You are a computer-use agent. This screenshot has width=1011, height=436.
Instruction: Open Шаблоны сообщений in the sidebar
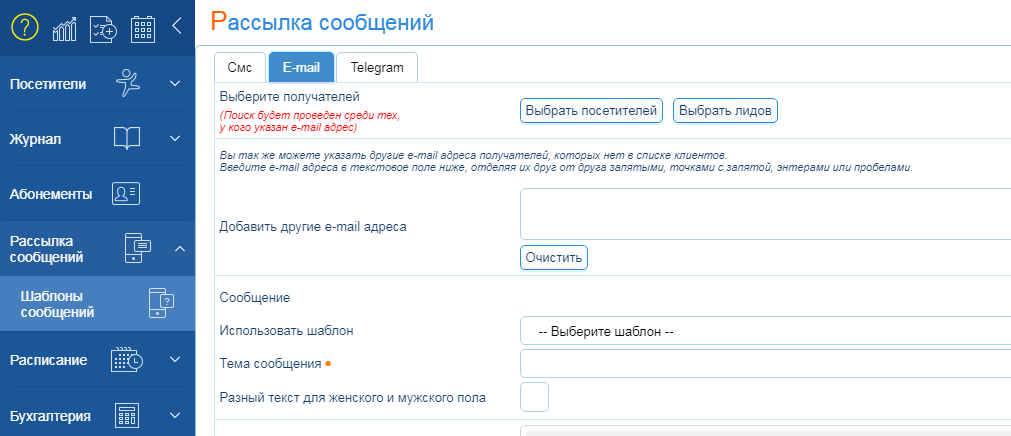(x=58, y=303)
